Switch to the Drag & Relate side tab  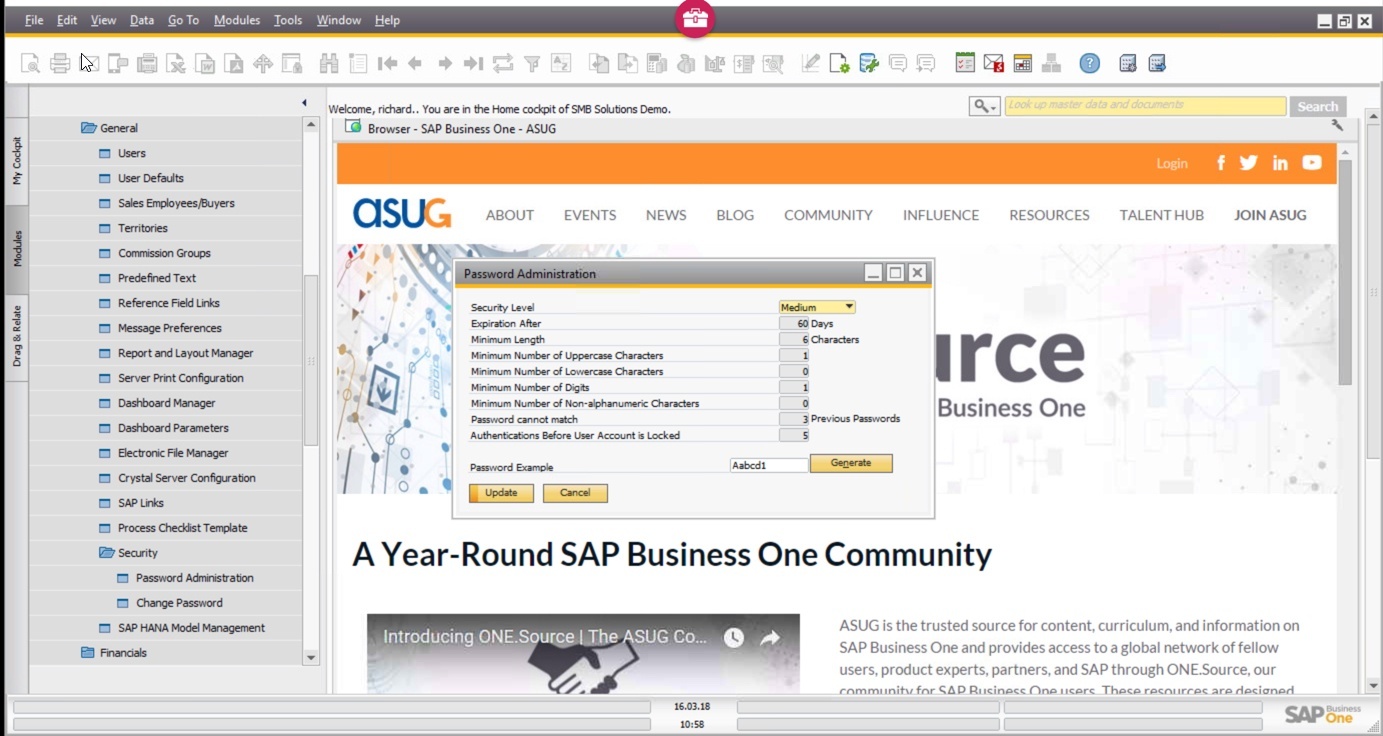17,336
